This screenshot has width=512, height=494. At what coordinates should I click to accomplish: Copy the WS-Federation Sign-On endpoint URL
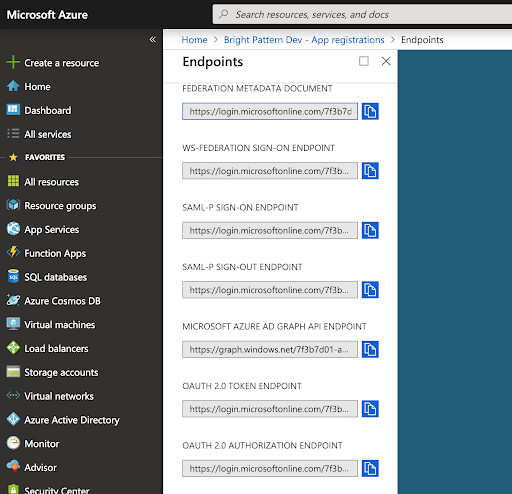[370, 171]
